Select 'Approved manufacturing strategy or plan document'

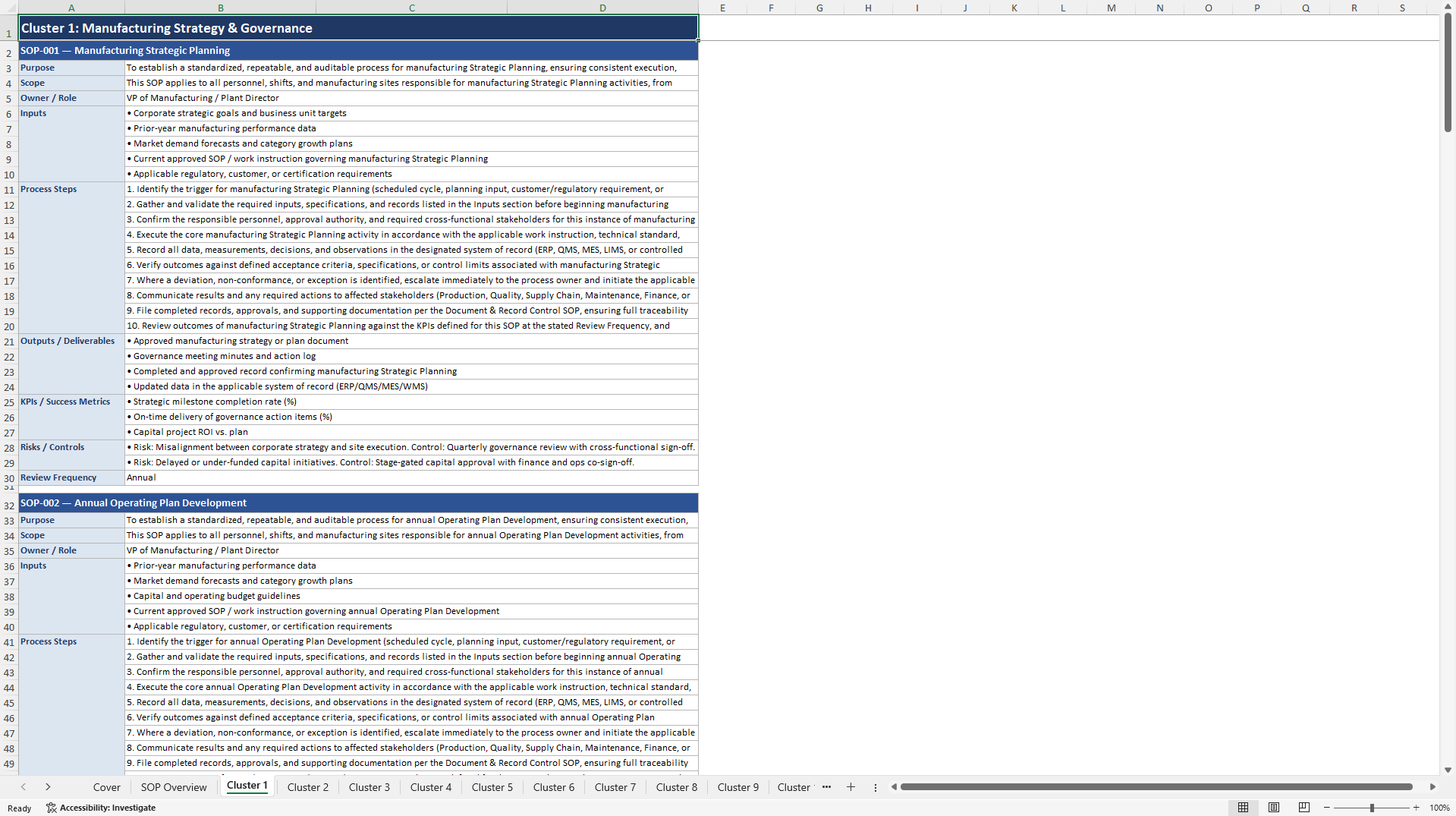pos(411,342)
